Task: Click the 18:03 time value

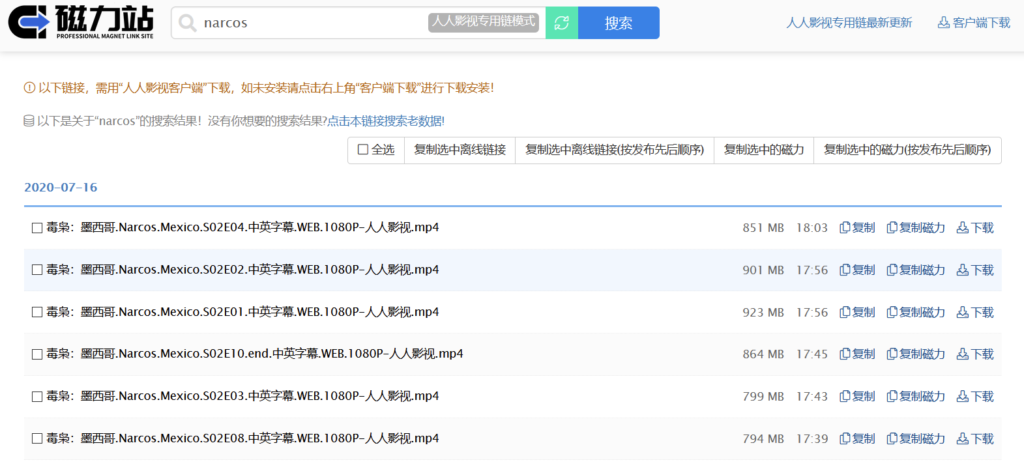Action: point(812,228)
